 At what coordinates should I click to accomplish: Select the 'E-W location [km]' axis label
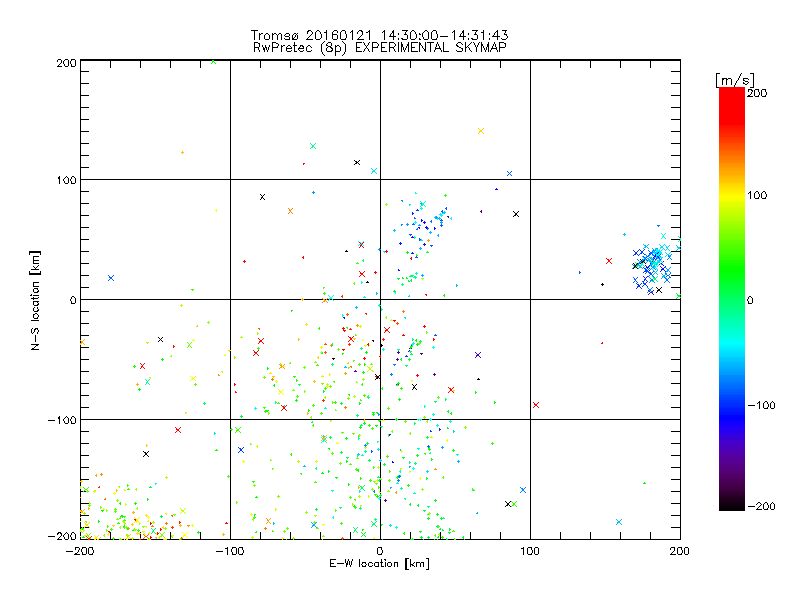pos(379,563)
